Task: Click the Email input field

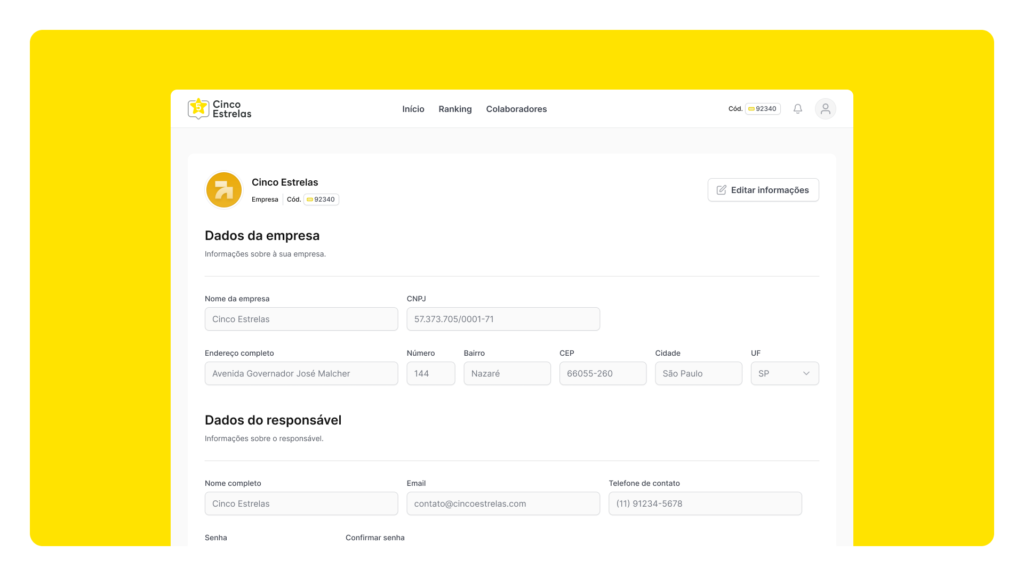Action: coord(502,503)
